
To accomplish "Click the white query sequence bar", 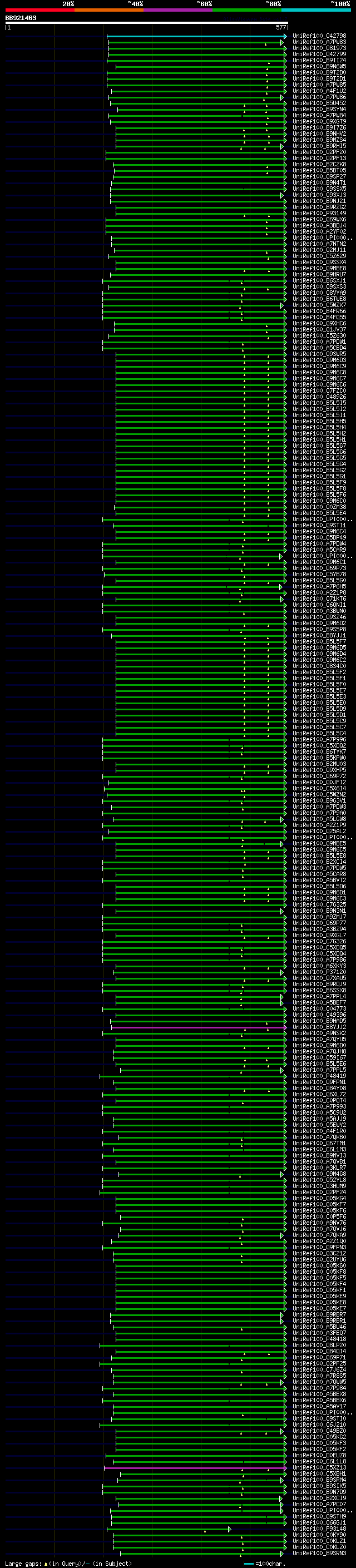I will click(x=147, y=23).
